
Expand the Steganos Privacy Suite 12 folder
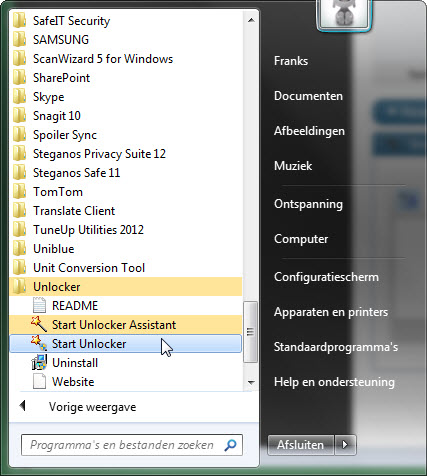(126, 154)
